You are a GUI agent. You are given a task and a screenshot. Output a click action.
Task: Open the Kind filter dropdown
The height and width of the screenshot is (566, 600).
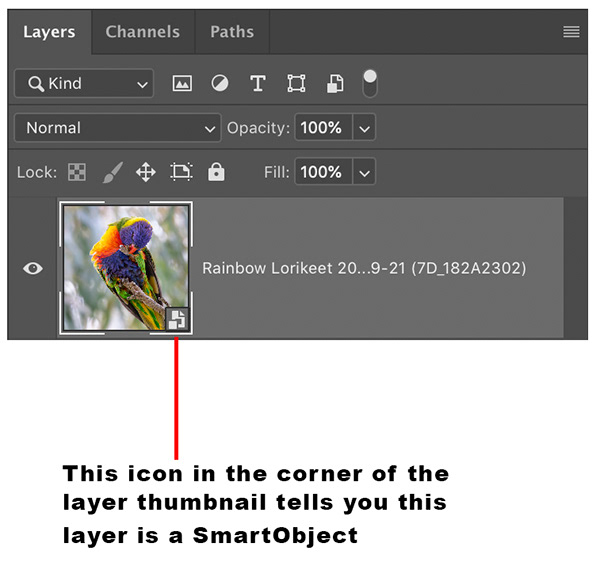[x=84, y=83]
